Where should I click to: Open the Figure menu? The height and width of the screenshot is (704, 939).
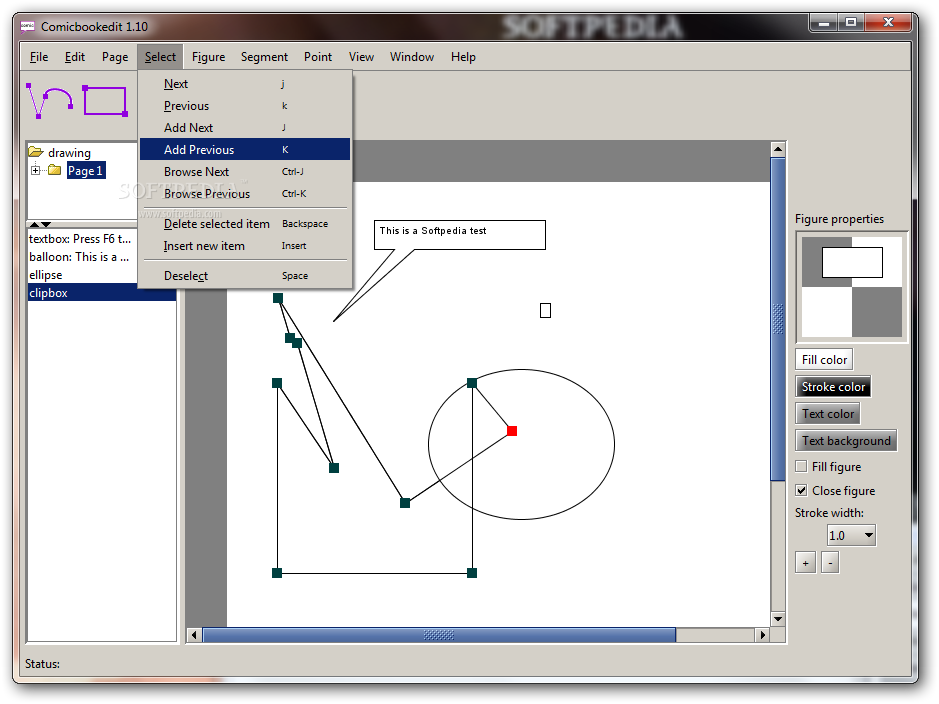(208, 57)
